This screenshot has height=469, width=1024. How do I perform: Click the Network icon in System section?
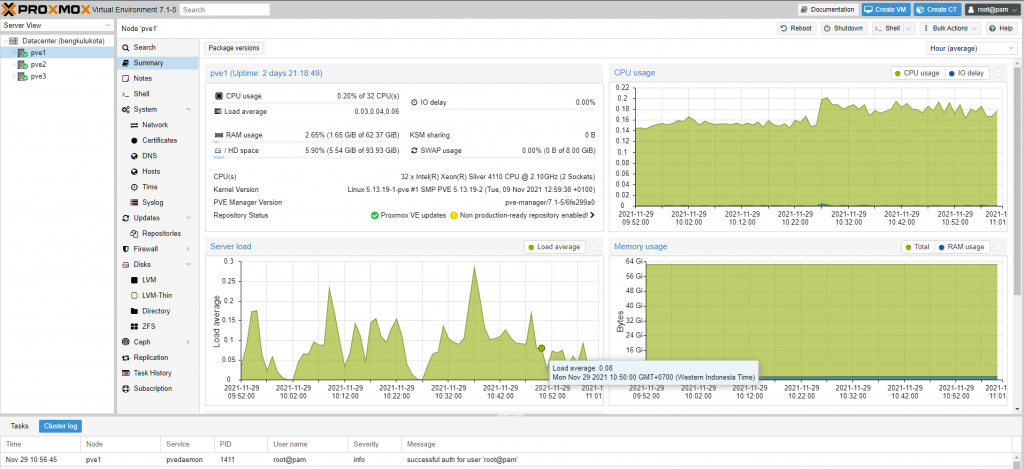coord(135,125)
